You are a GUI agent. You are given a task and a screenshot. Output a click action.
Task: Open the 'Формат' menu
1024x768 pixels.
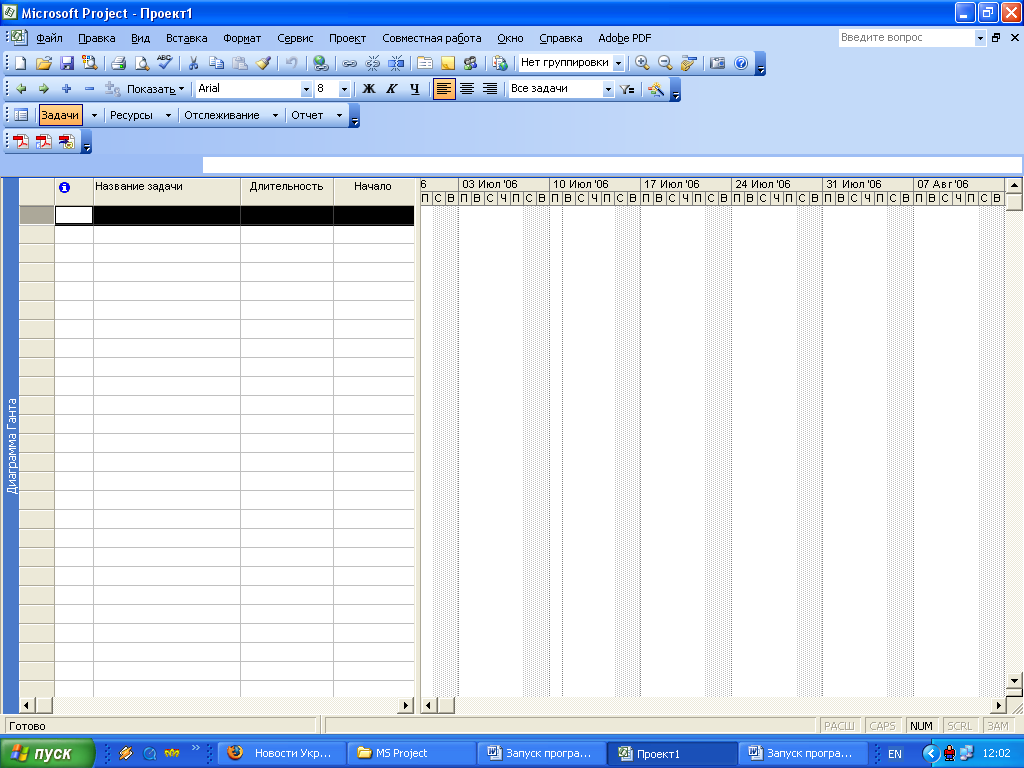tap(242, 38)
